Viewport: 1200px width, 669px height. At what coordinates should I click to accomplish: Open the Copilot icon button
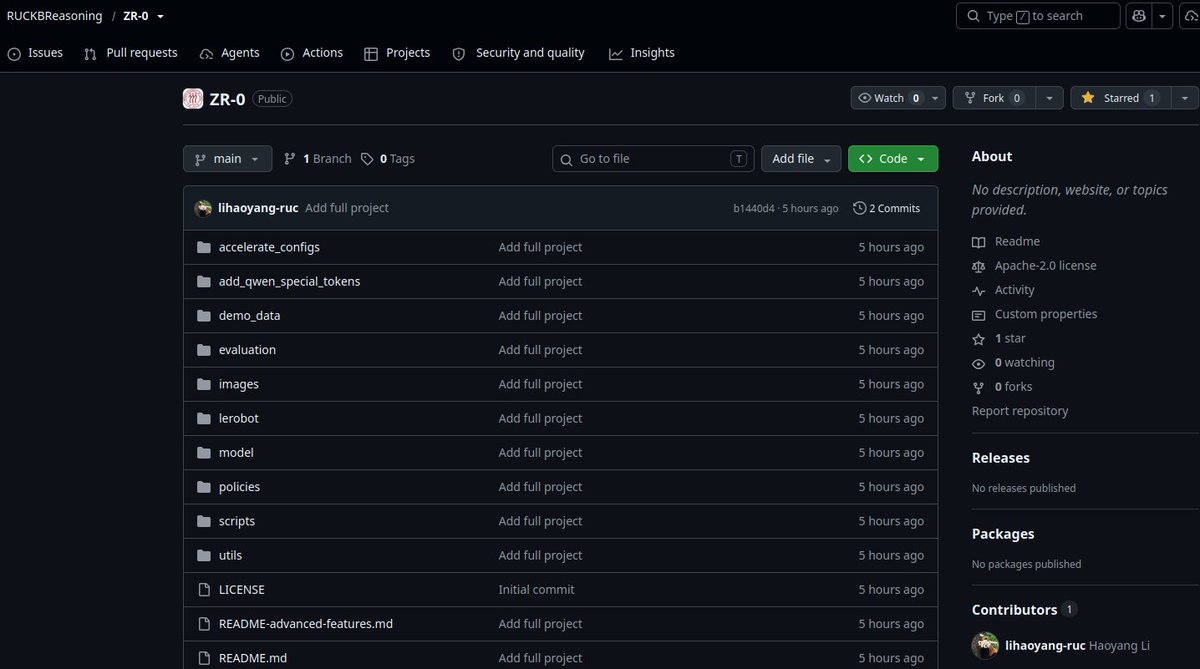click(1139, 16)
